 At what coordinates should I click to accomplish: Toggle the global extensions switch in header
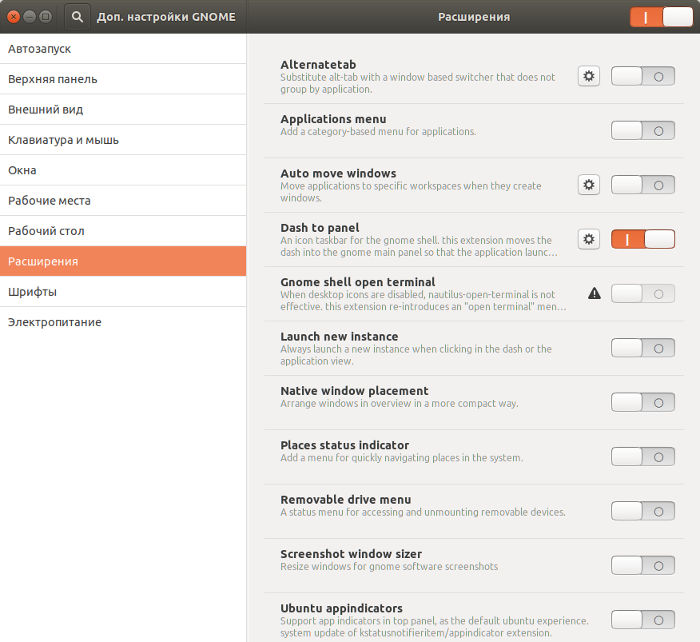click(x=661, y=17)
